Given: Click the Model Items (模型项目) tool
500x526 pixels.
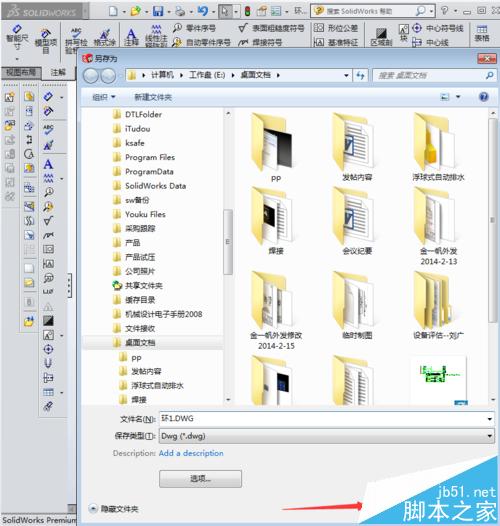Looking at the screenshot, I should click(x=46, y=41).
